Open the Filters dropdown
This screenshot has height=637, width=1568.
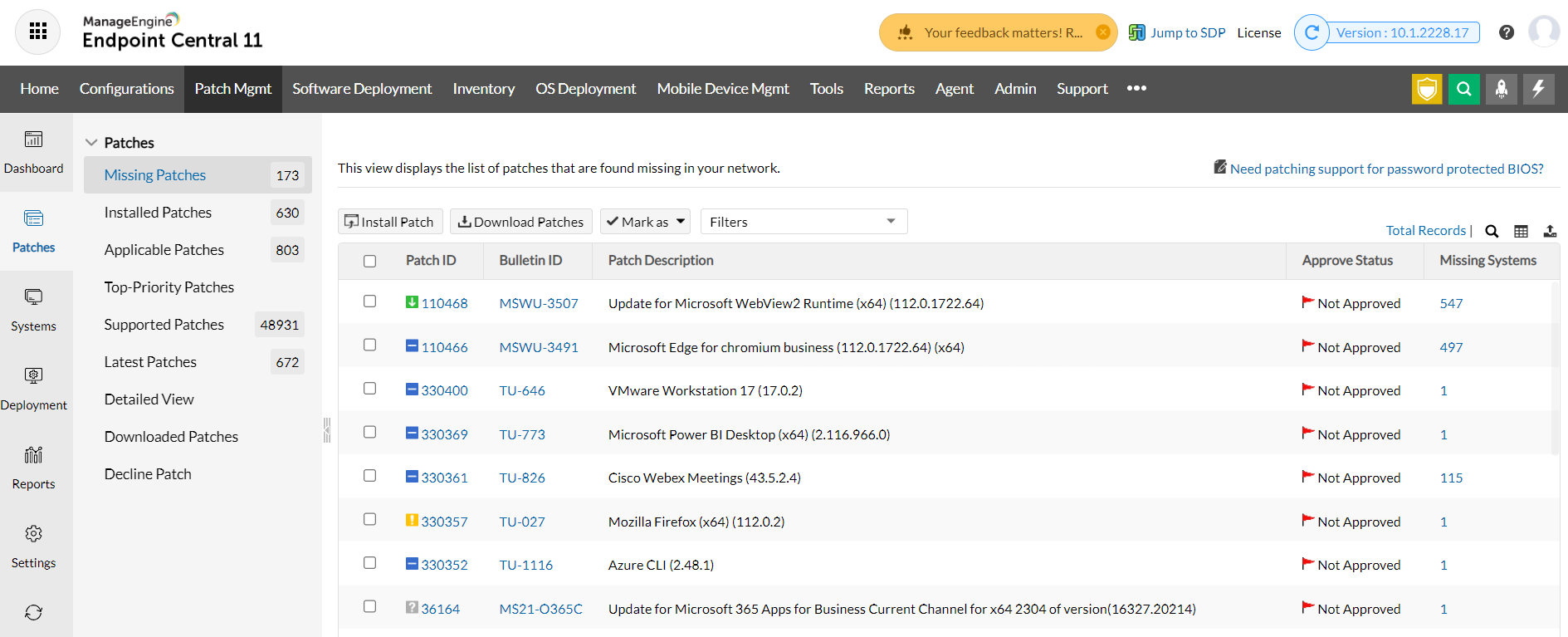[x=804, y=222]
